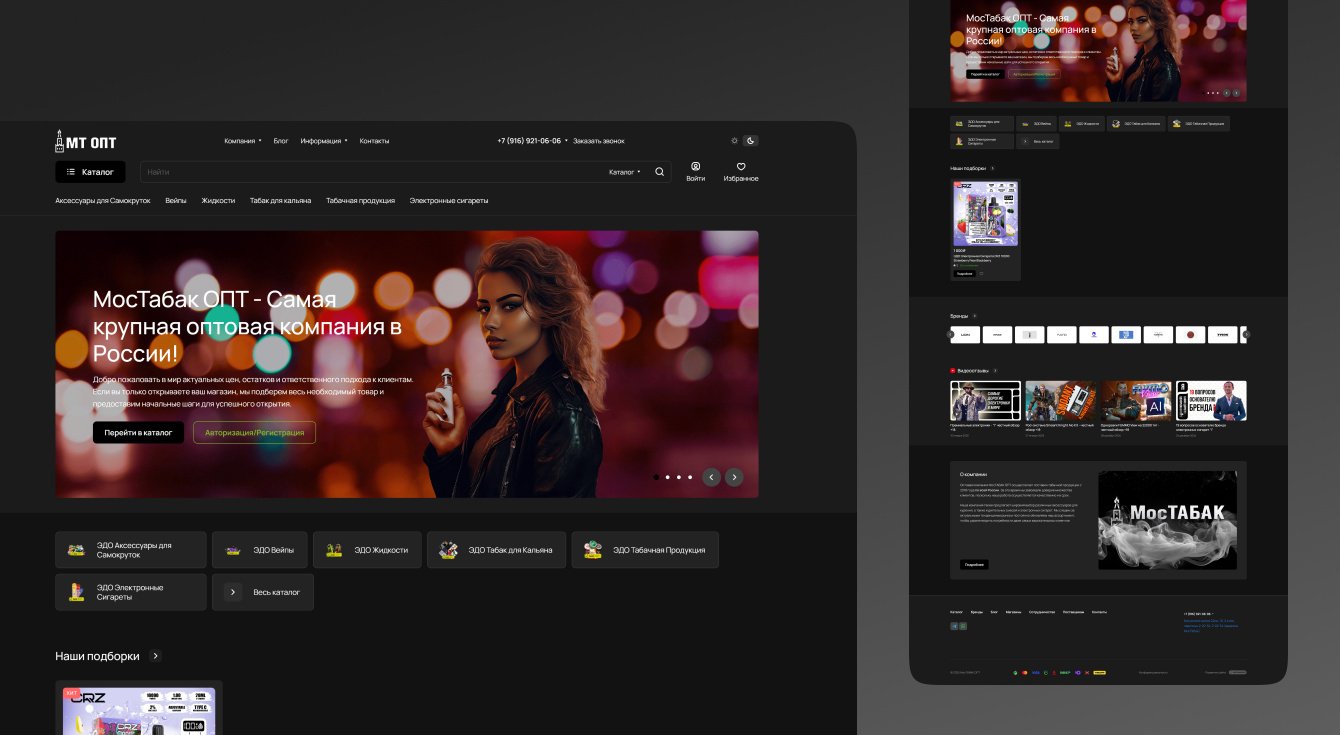Viewport: 1340px width, 735px height.
Task: Advance to the next hero banner slide
Action: tap(734, 477)
